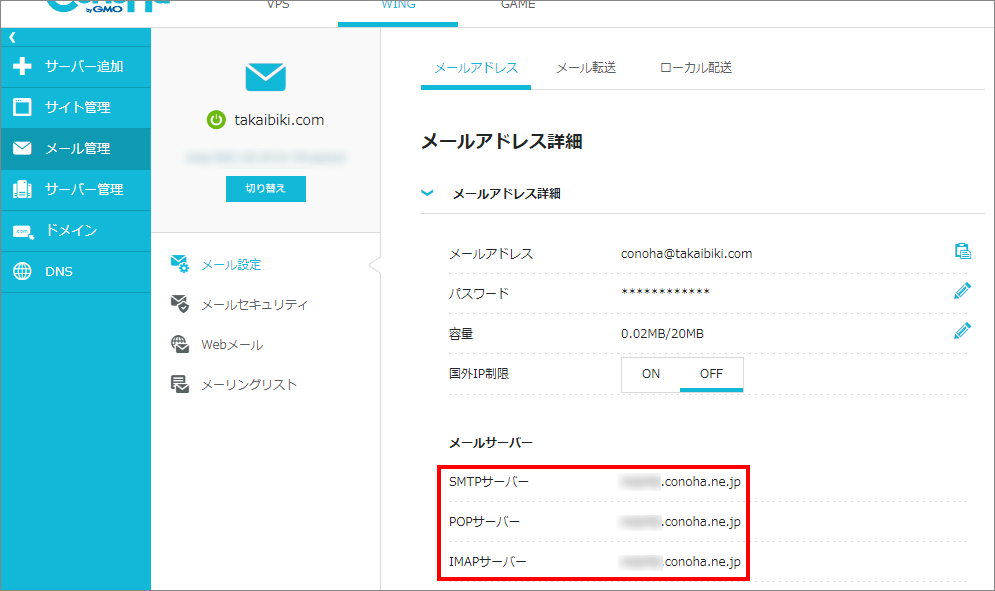Open the Webメール submenu link
The image size is (995, 591).
click(232, 345)
